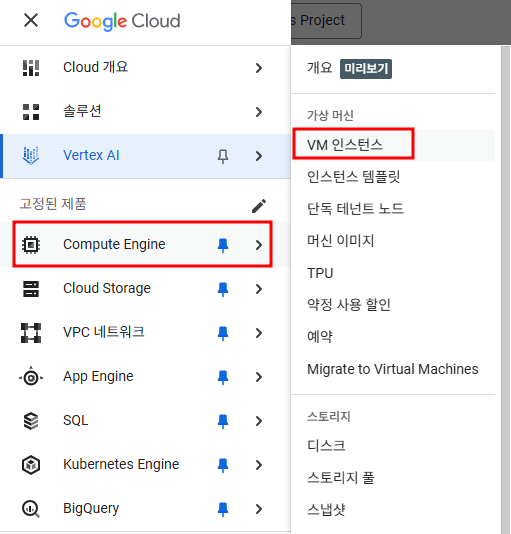The image size is (511, 534).
Task: Click the 솔루션 grid icon
Action: click(x=31, y=112)
